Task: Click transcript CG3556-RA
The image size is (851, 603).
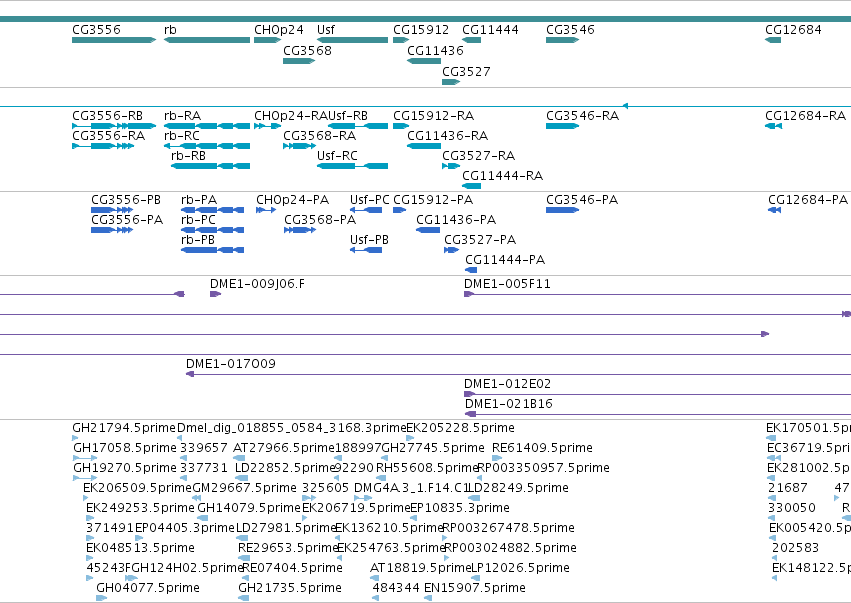Action: (103, 146)
